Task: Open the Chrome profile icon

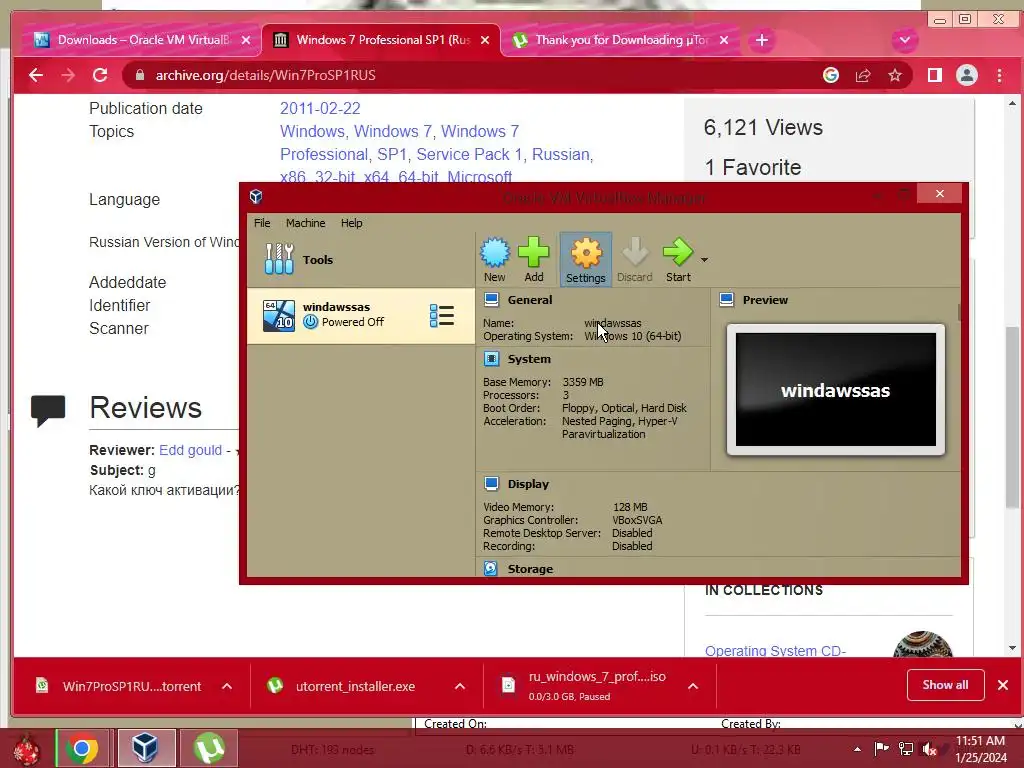Action: (x=967, y=75)
